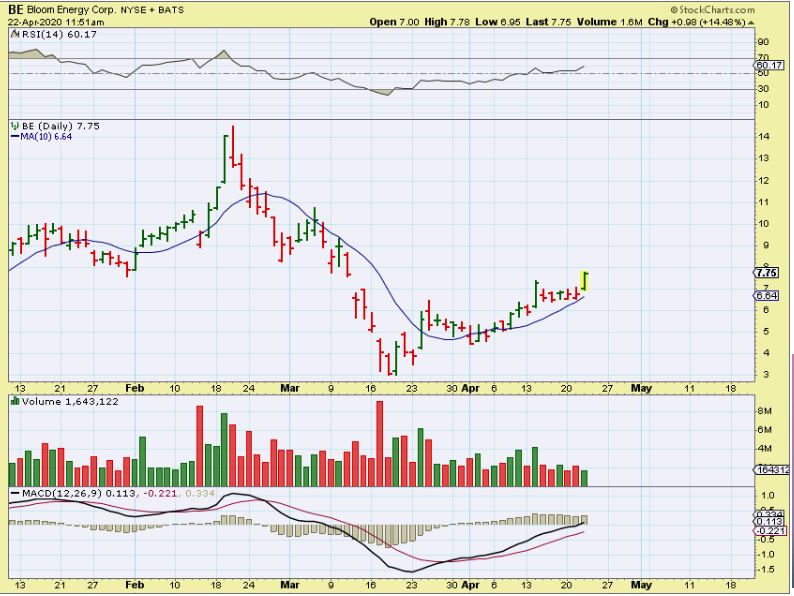Click the volume icon before Volume 1,643,122
794x596 pixels.
click(15, 402)
